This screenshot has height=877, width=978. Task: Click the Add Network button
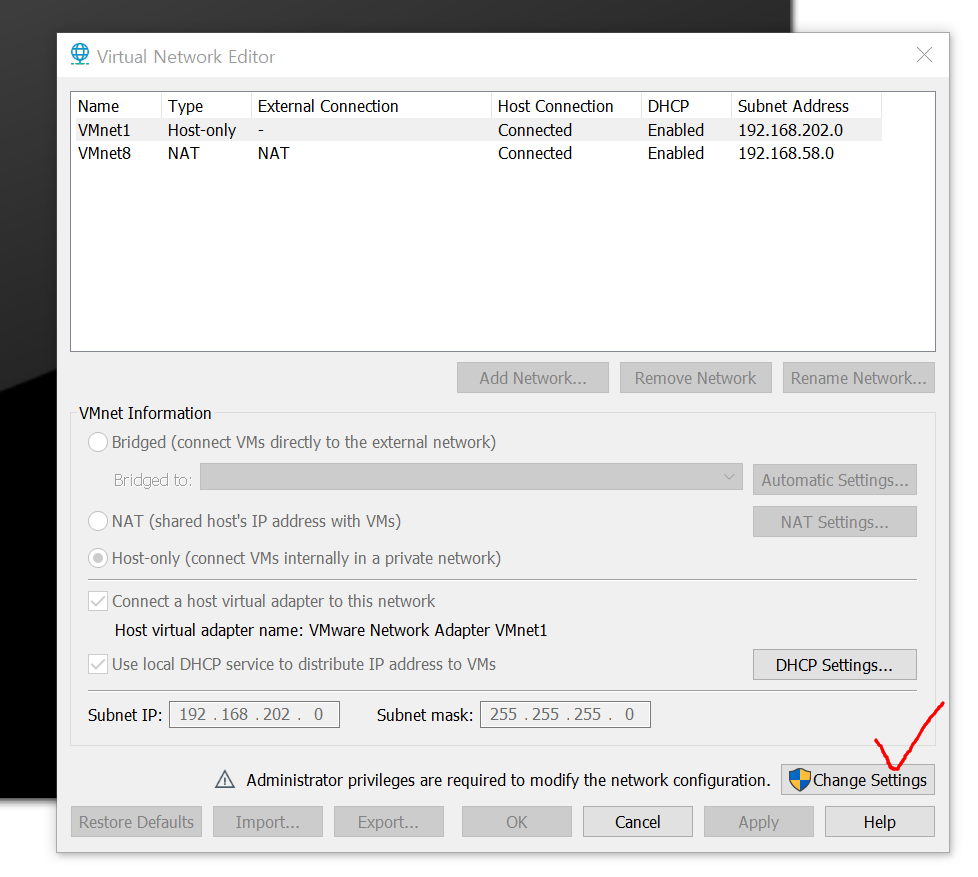tap(533, 378)
